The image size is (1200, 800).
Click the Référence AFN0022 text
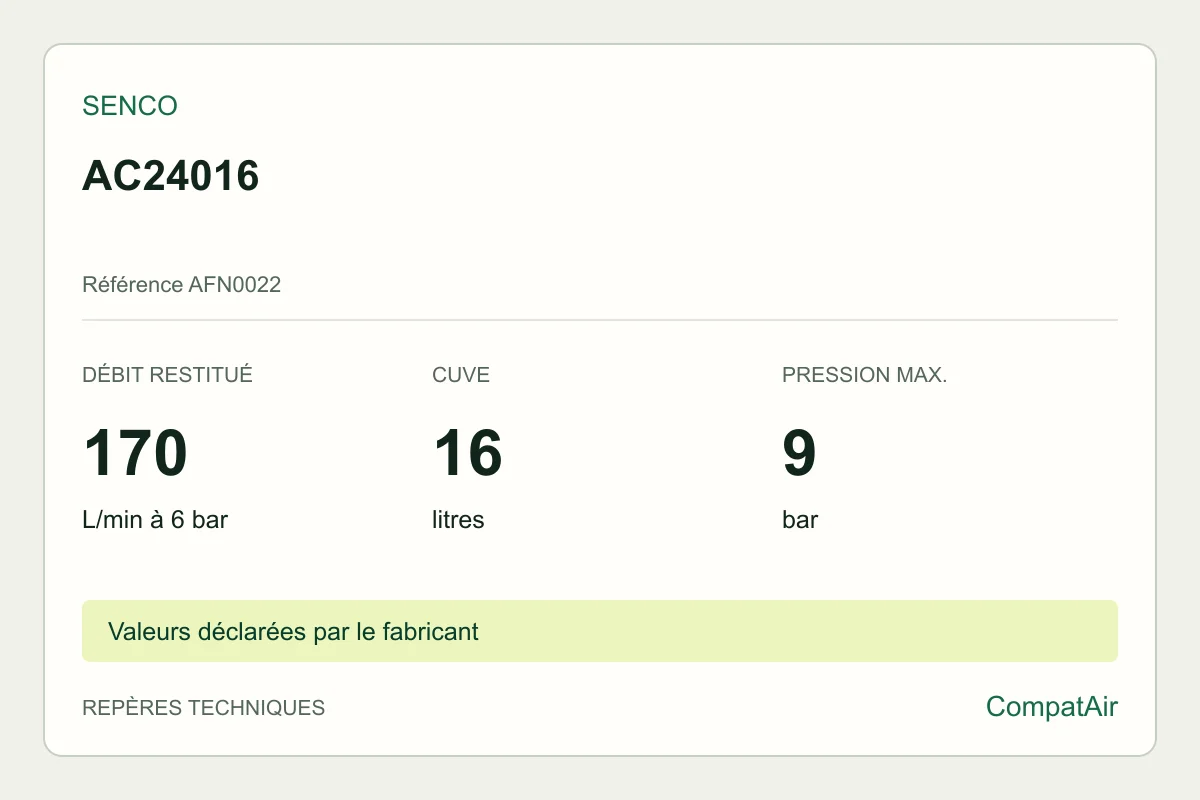tap(182, 285)
